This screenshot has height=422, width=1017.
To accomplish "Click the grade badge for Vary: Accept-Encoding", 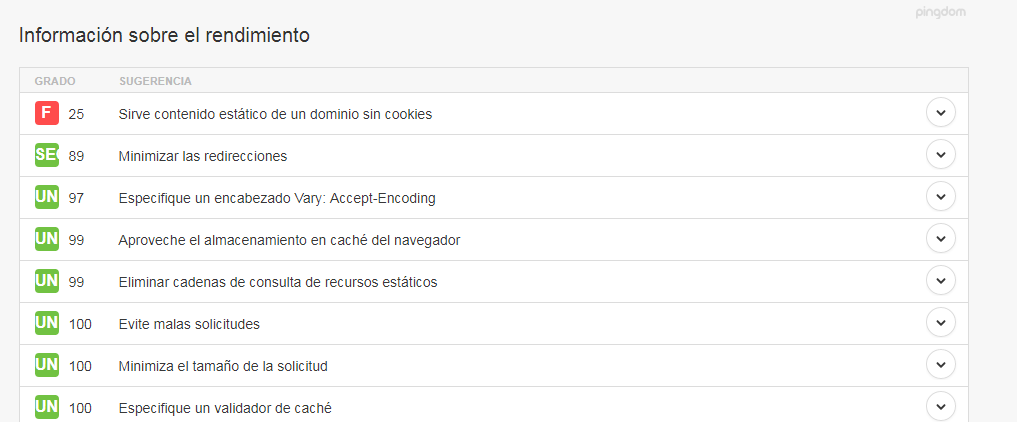I will coord(47,198).
